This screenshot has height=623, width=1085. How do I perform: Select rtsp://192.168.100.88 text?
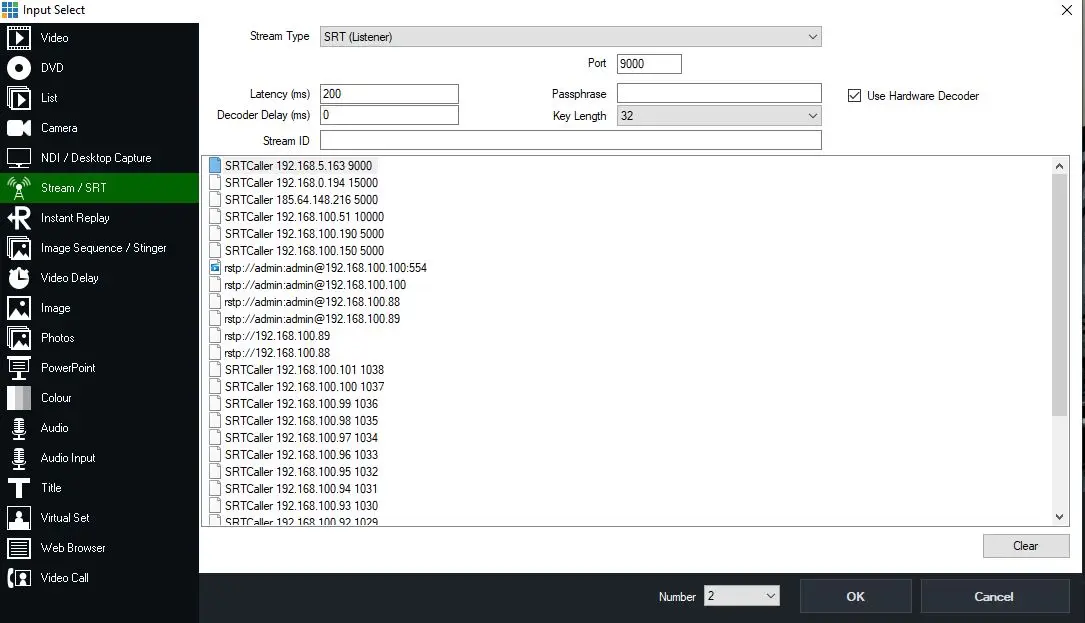(x=277, y=353)
